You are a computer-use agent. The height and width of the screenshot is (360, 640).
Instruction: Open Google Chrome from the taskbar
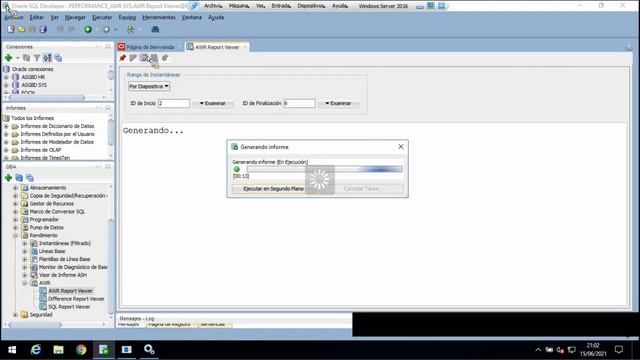(81, 350)
